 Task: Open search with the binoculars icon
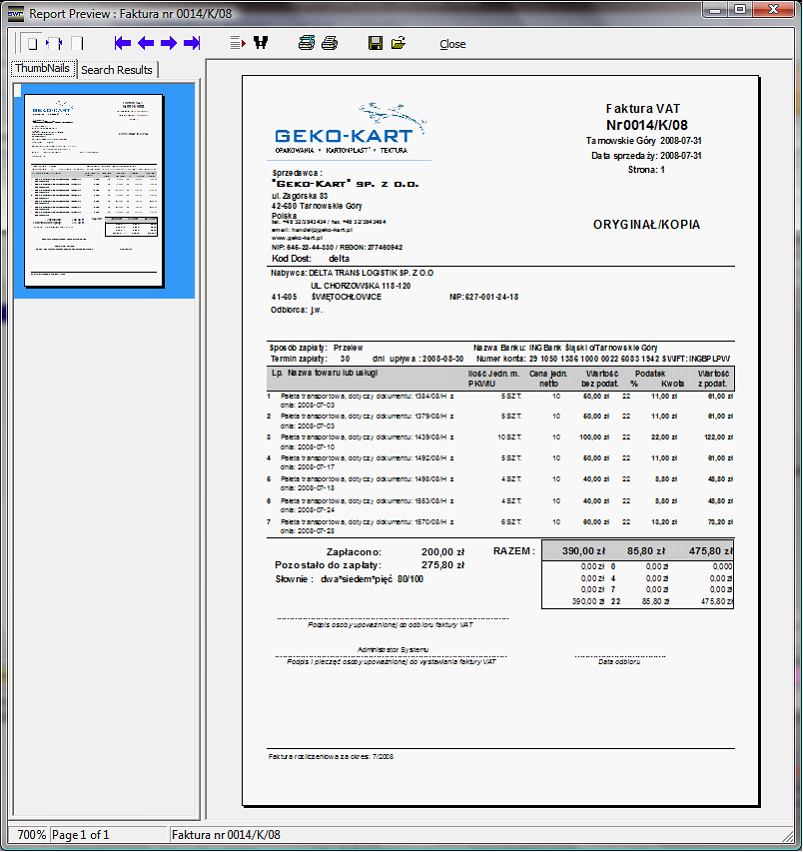(261, 44)
